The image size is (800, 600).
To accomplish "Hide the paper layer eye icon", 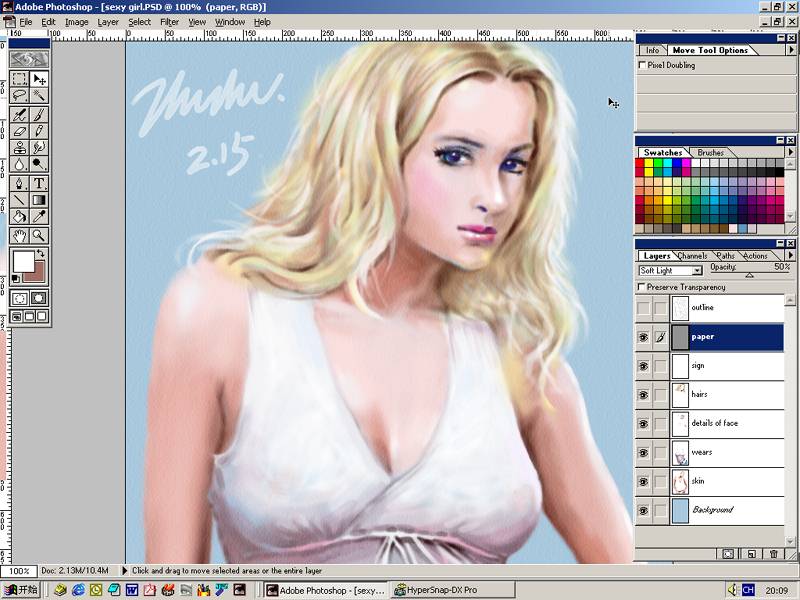I will [x=643, y=337].
